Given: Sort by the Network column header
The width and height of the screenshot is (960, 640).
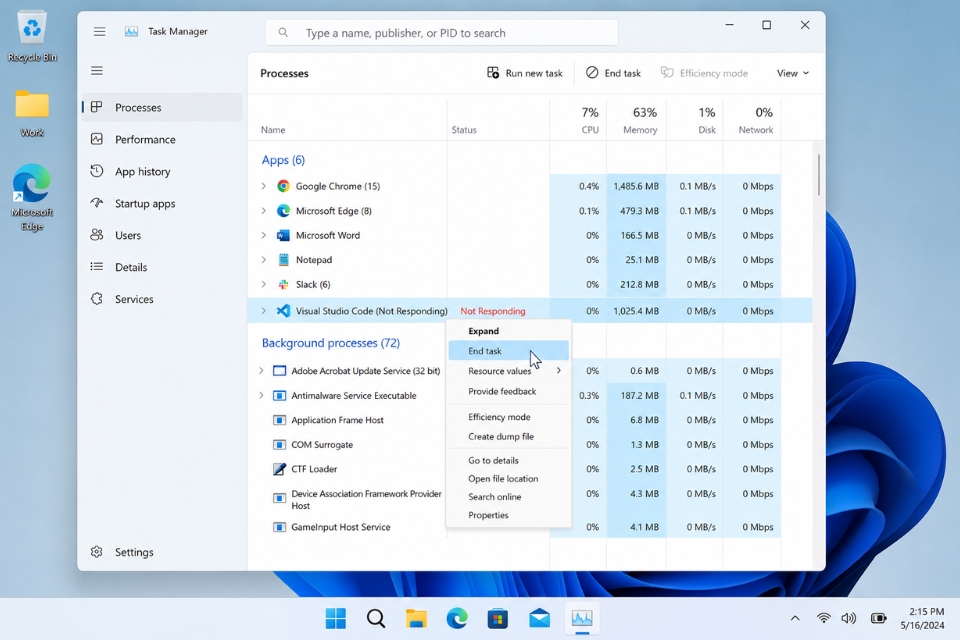Looking at the screenshot, I should 752,120.
